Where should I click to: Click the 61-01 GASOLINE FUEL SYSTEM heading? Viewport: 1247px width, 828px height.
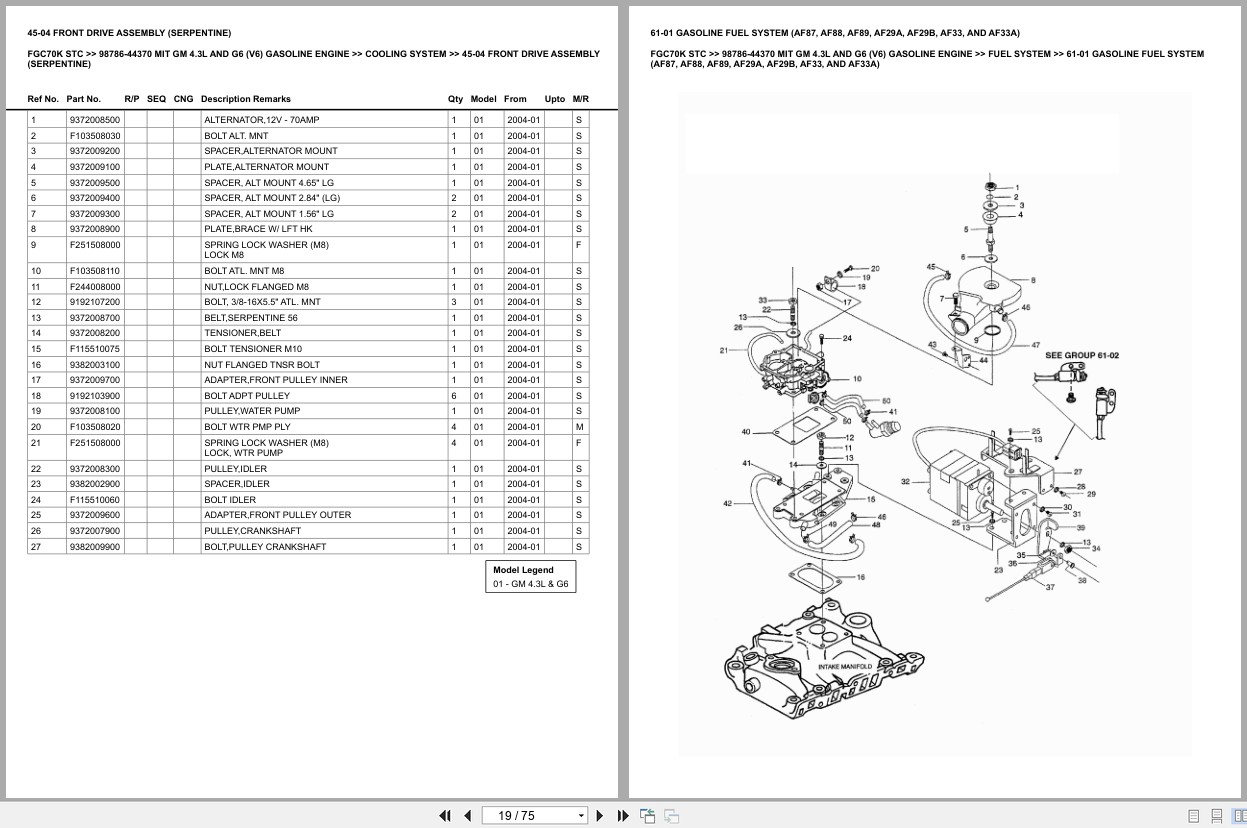pyautogui.click(x=835, y=33)
